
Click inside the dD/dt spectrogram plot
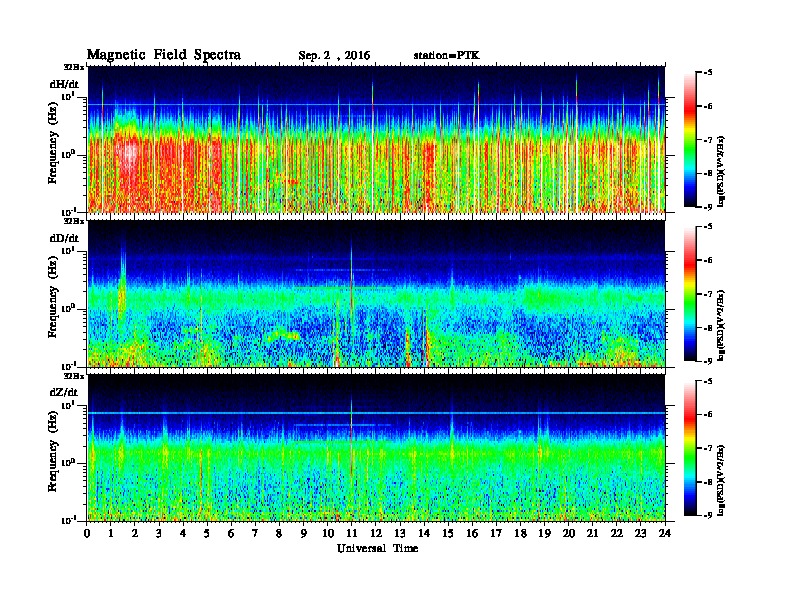point(376,293)
